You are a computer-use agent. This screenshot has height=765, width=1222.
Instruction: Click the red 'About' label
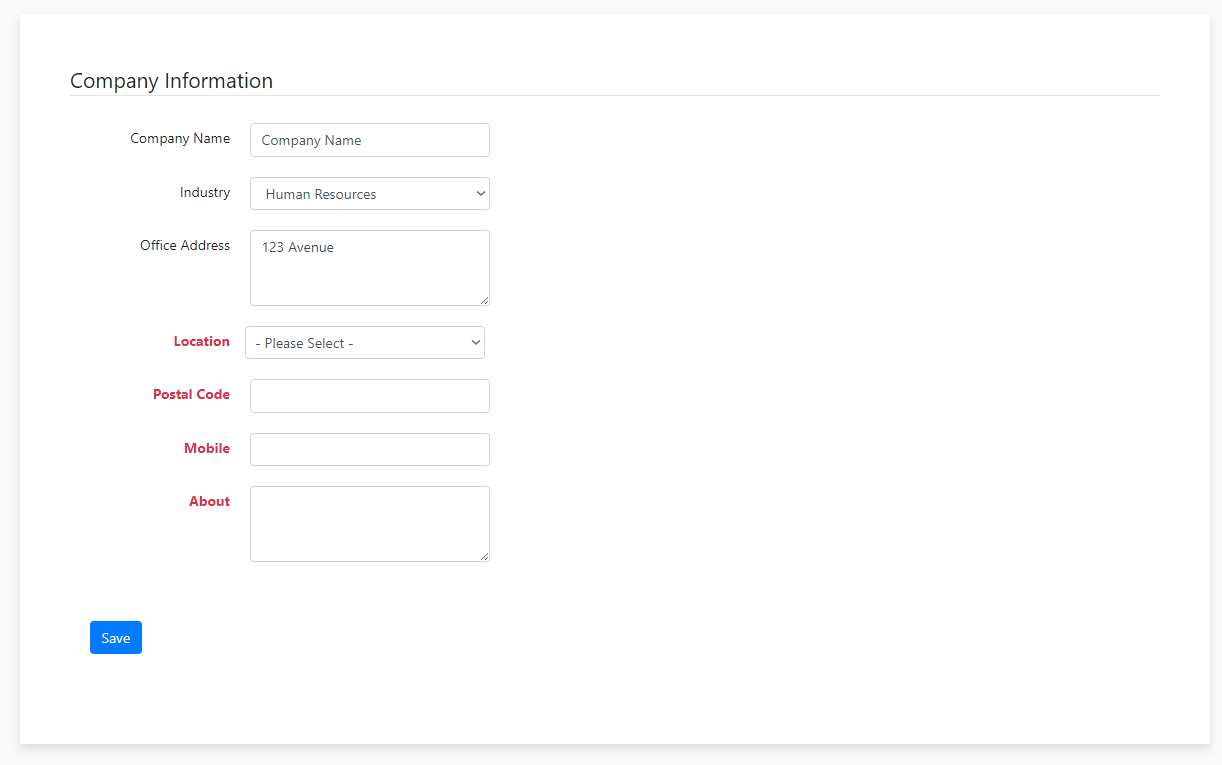click(x=209, y=502)
